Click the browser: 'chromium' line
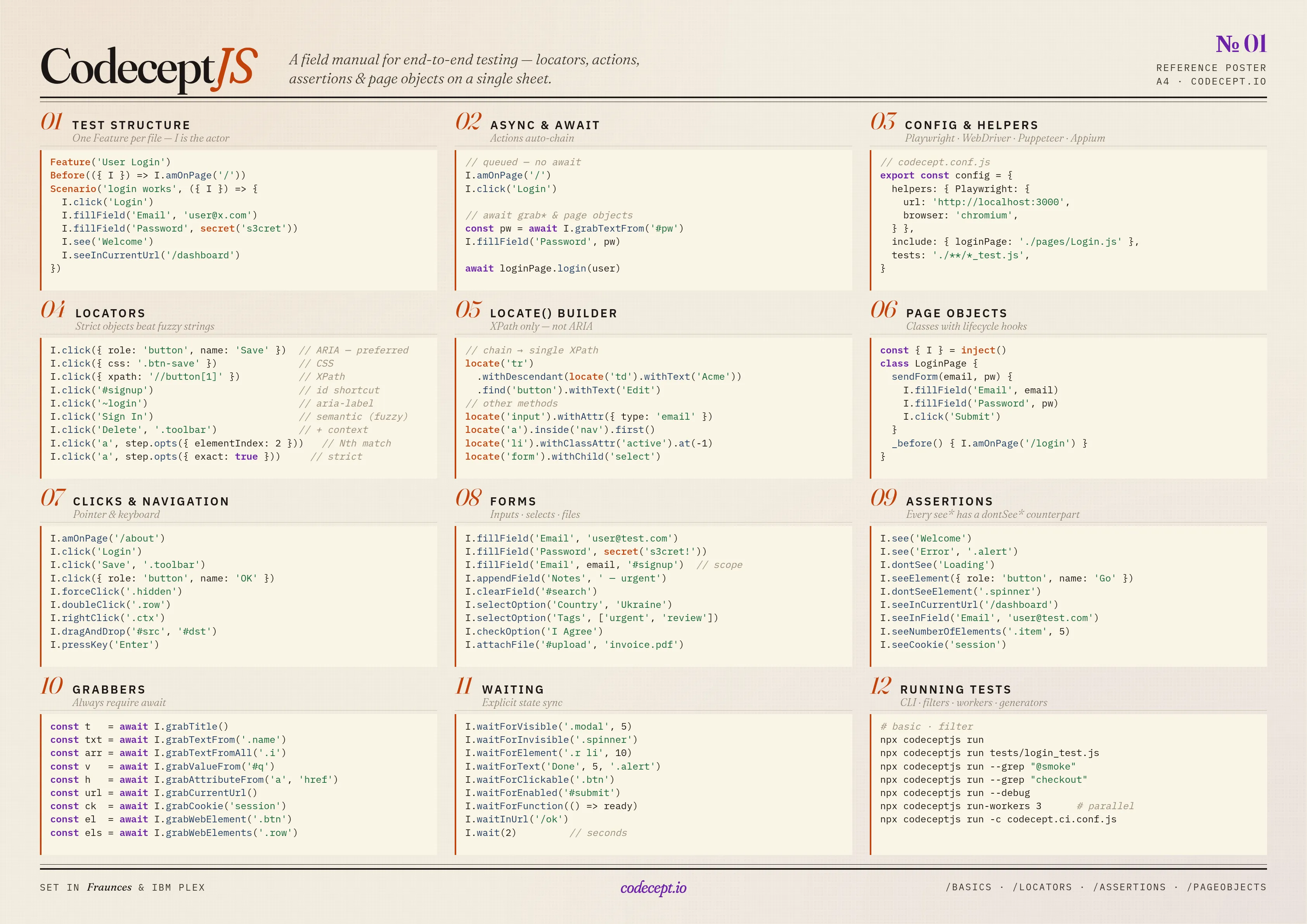Image resolution: width=1307 pixels, height=924 pixels. pyautogui.click(x=960, y=215)
